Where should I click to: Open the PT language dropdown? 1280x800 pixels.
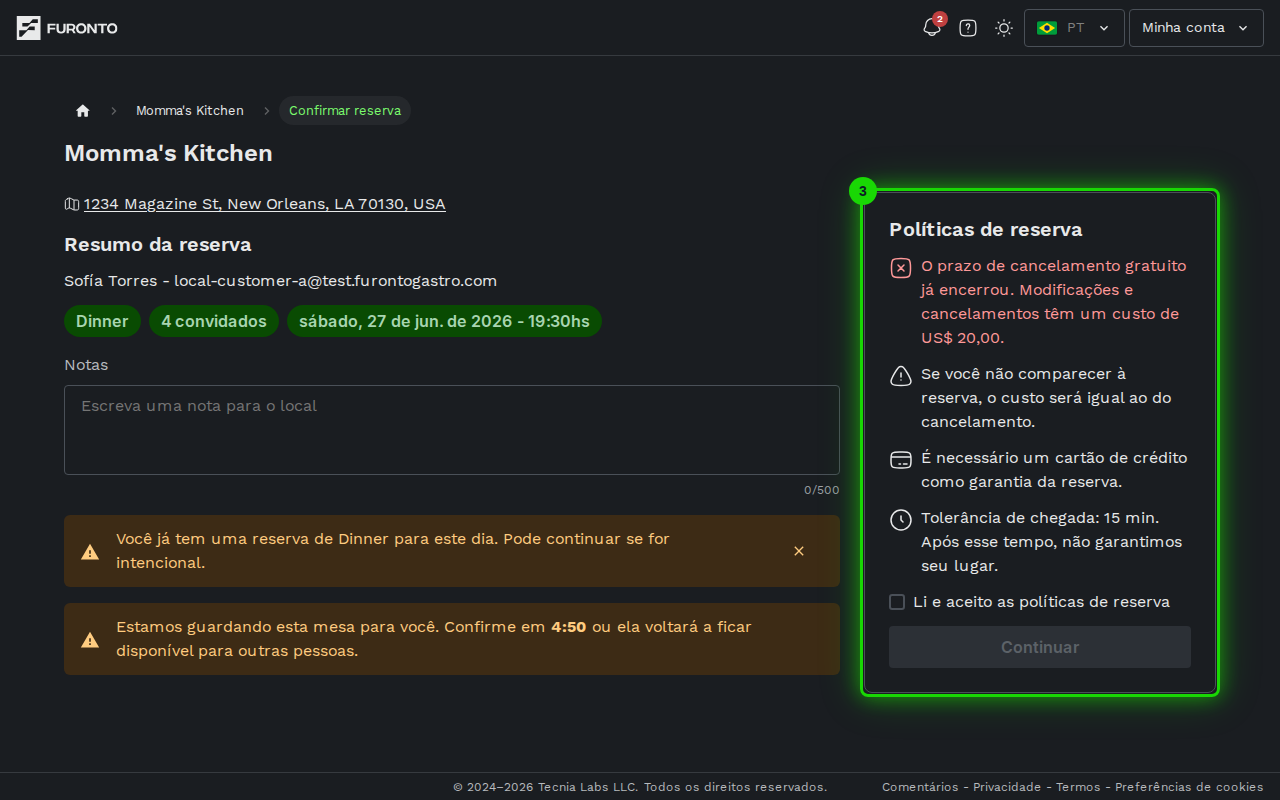pyautogui.click(x=1074, y=28)
